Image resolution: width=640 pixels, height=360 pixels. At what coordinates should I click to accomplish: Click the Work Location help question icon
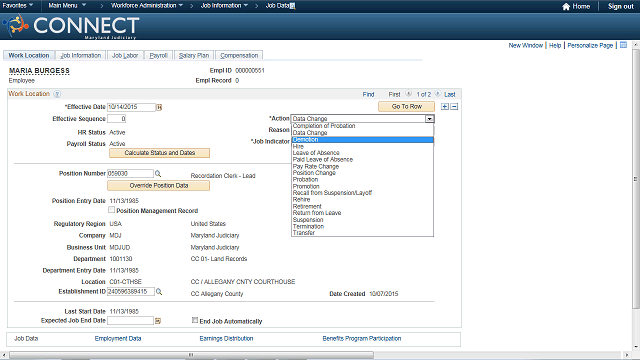57,94
